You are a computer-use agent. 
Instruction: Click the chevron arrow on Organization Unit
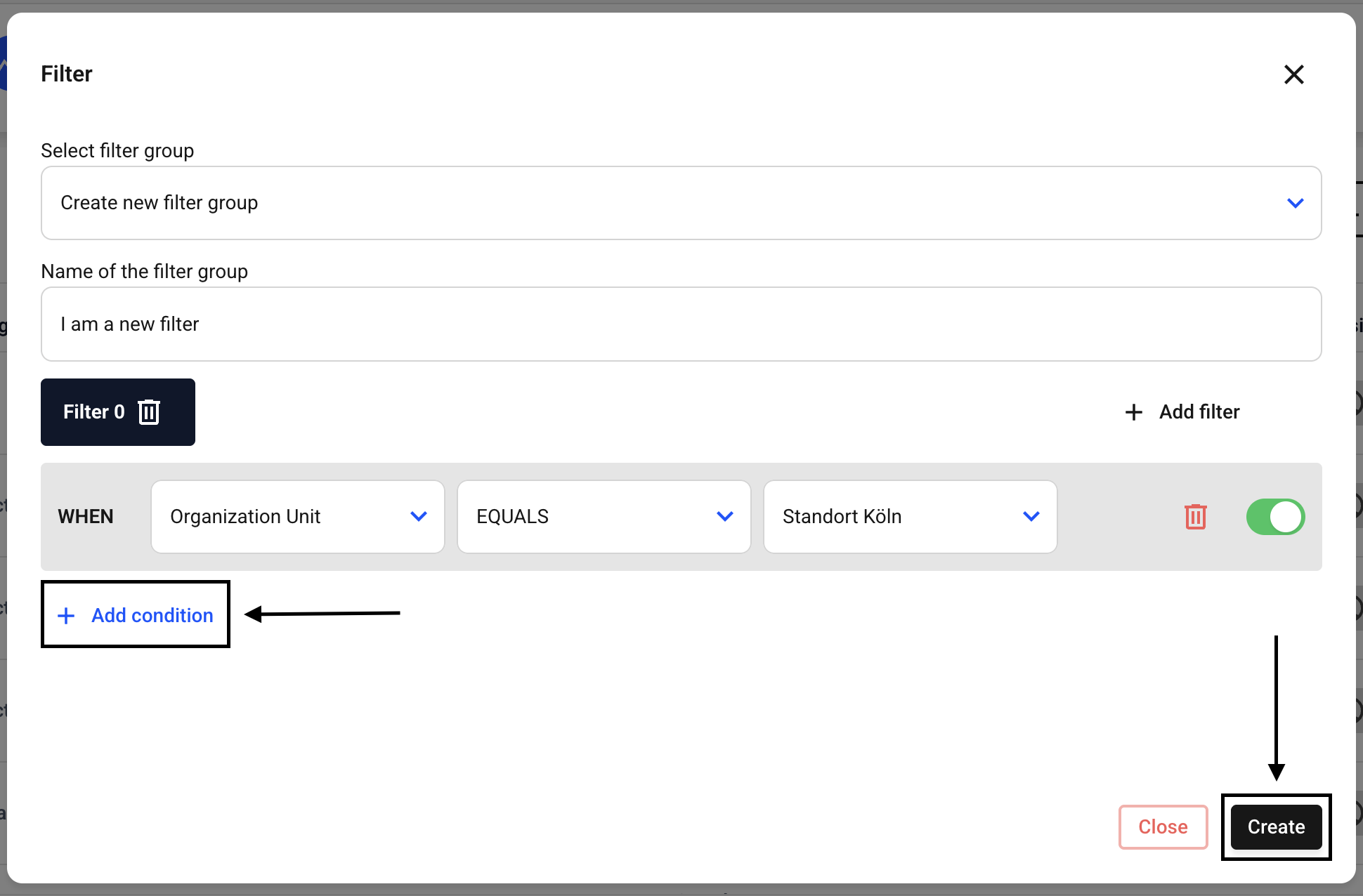pyautogui.click(x=419, y=517)
